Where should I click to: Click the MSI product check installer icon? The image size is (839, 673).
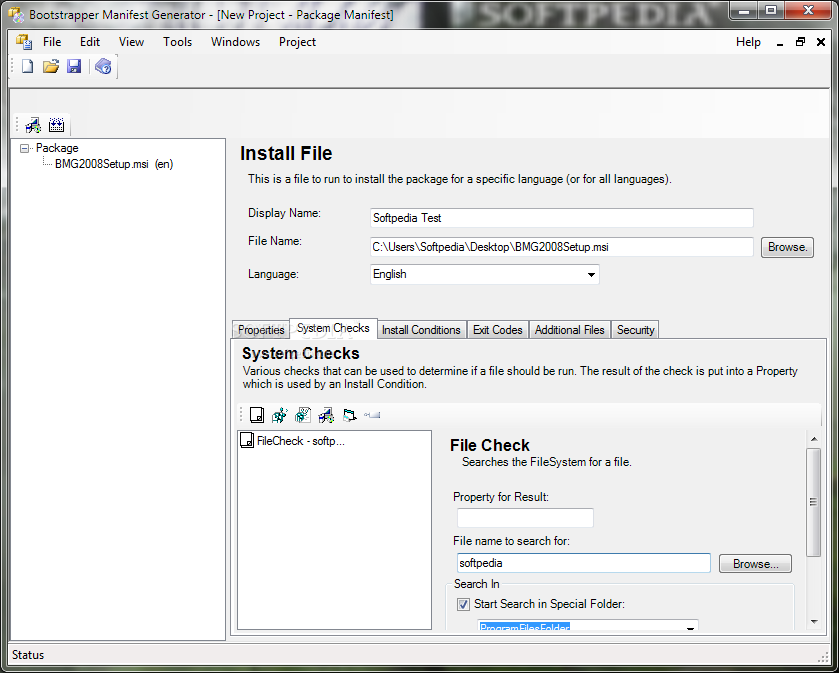(x=326, y=415)
